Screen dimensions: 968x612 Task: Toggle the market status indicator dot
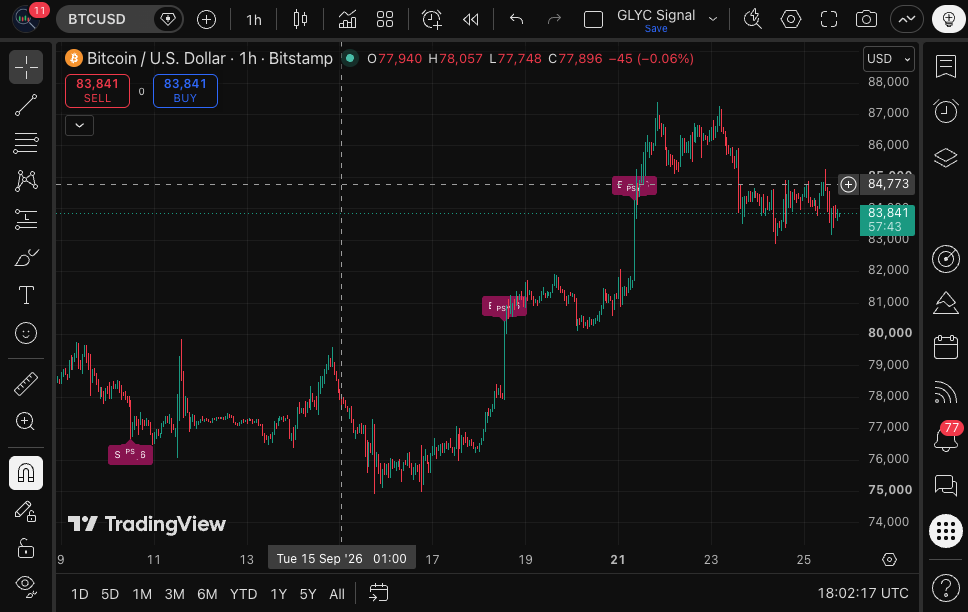(350, 59)
